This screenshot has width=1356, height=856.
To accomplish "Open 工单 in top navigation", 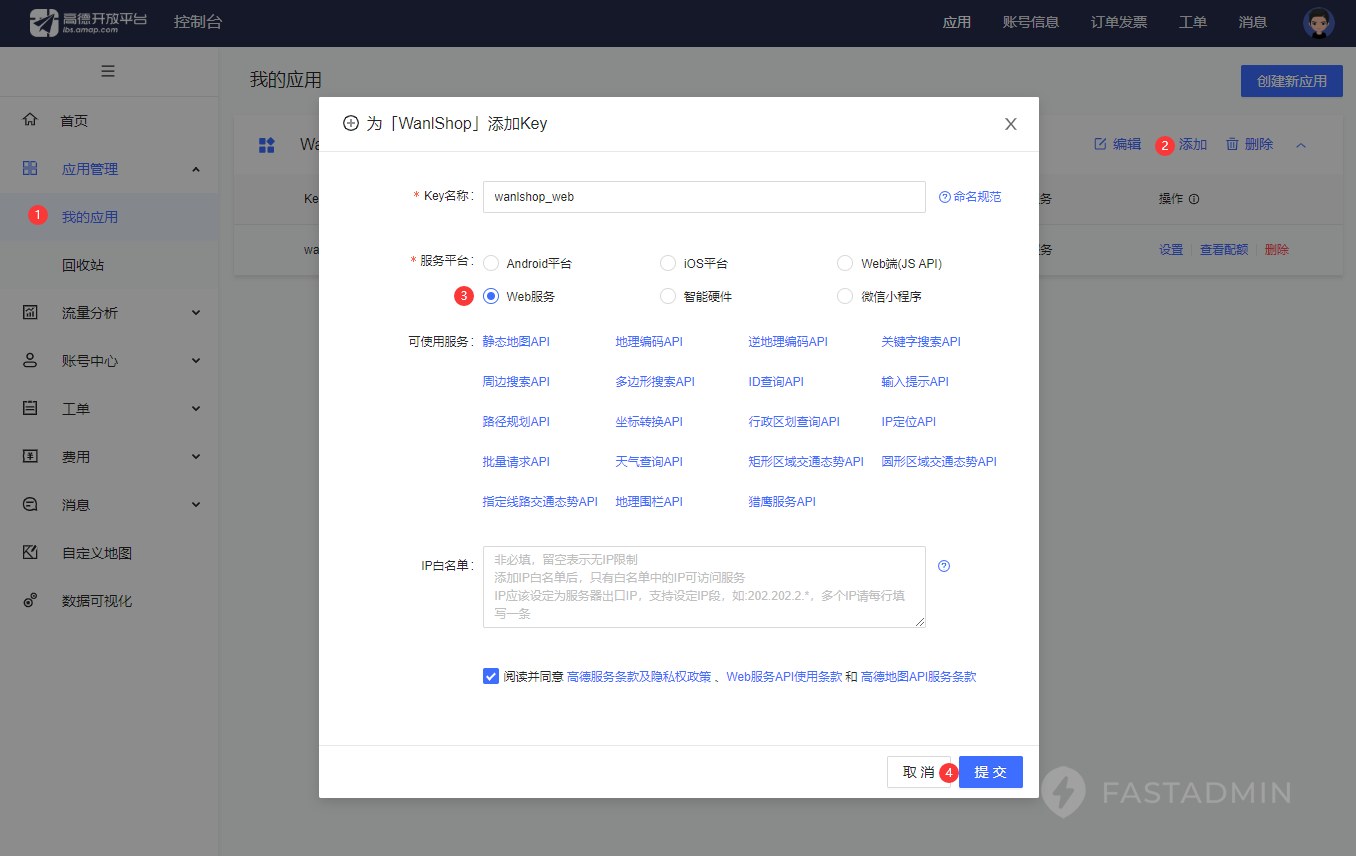I will pos(1193,22).
